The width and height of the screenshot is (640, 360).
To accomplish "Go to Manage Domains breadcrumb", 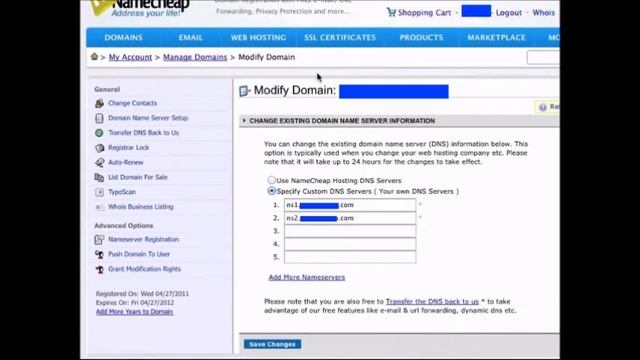I will coord(195,57).
